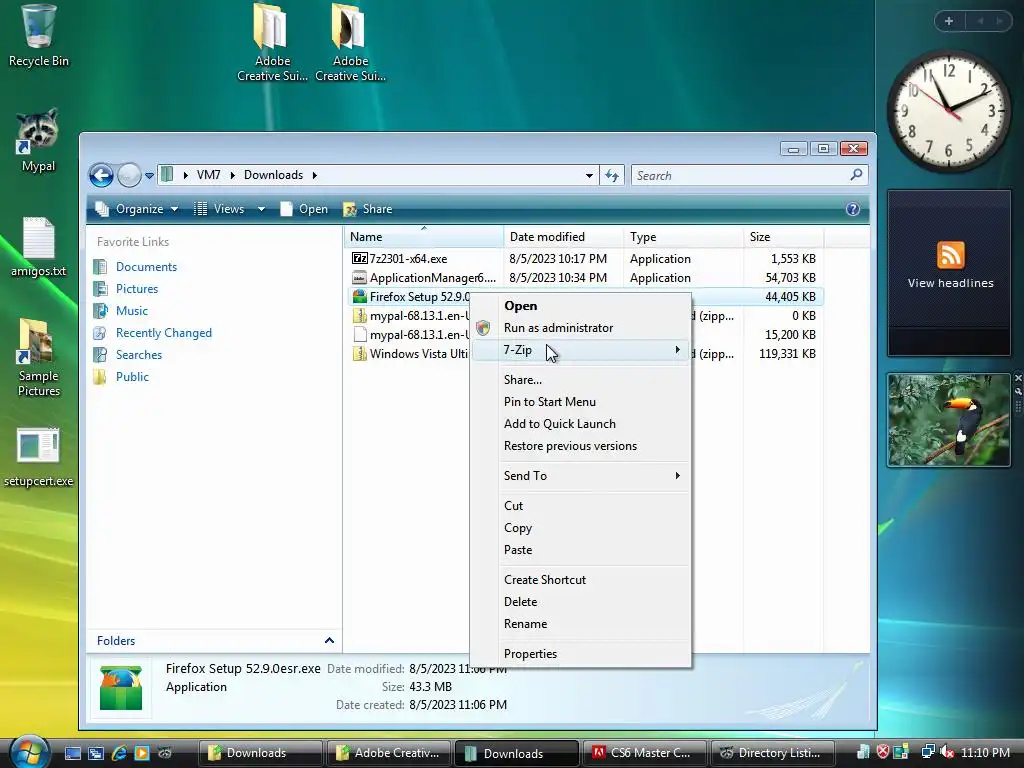Screen dimensions: 1024x768
Task: Sort by the Date modified column
Action: [563, 237]
